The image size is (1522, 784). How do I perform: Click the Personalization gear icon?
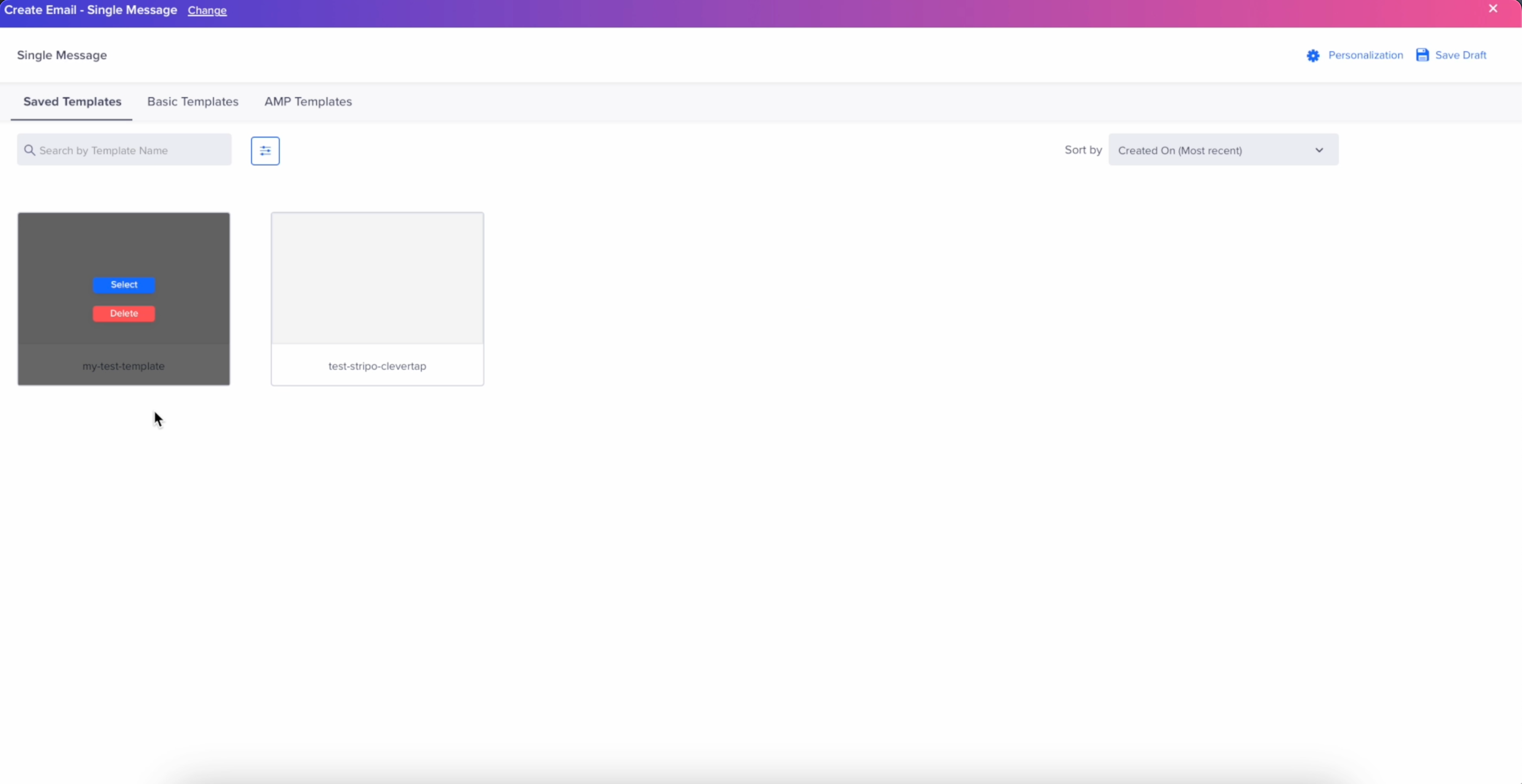(x=1313, y=56)
